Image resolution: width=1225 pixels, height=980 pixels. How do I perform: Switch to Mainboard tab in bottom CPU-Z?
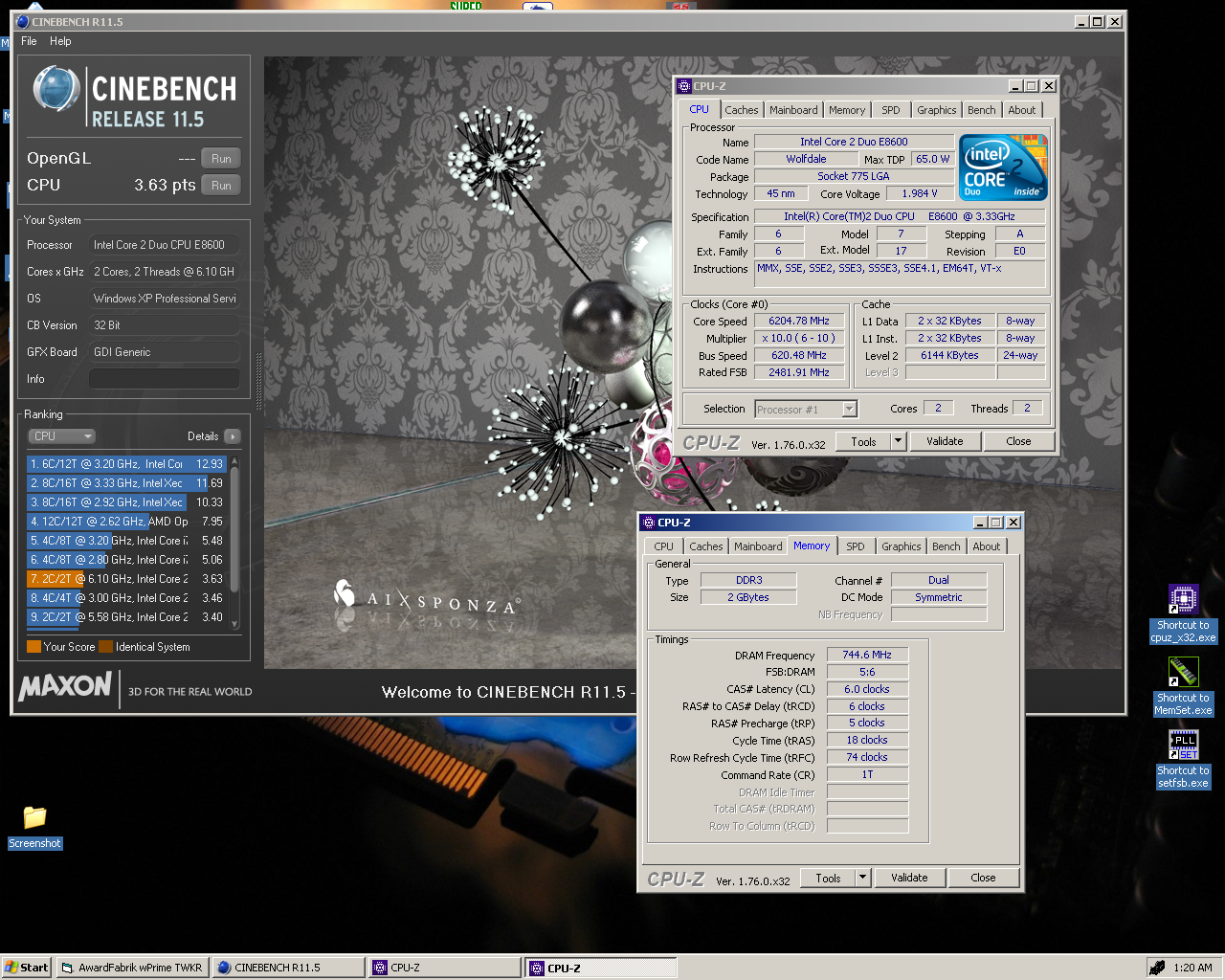758,546
